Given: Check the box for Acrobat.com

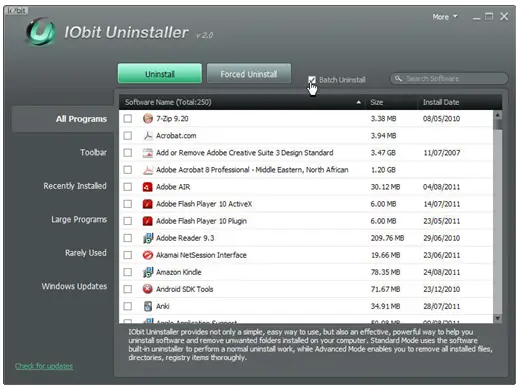Looking at the screenshot, I should [x=128, y=136].
